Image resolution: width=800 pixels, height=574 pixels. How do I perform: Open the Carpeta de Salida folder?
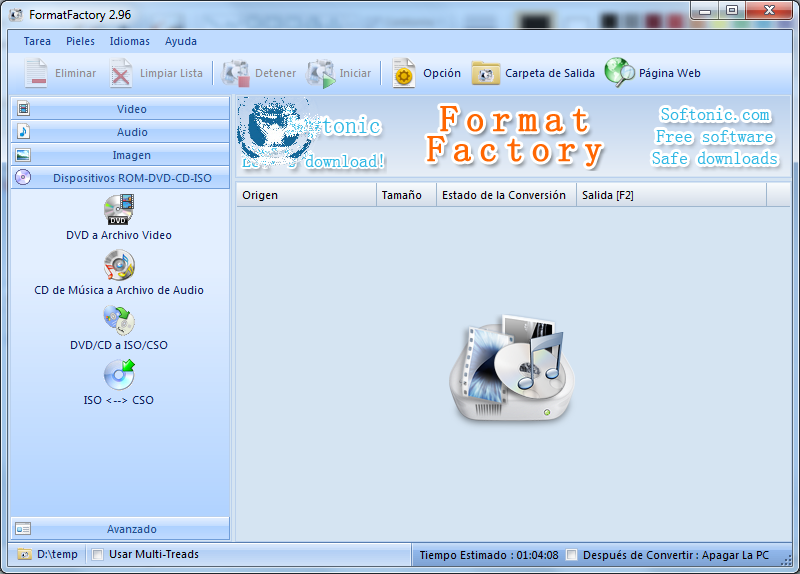click(486, 73)
